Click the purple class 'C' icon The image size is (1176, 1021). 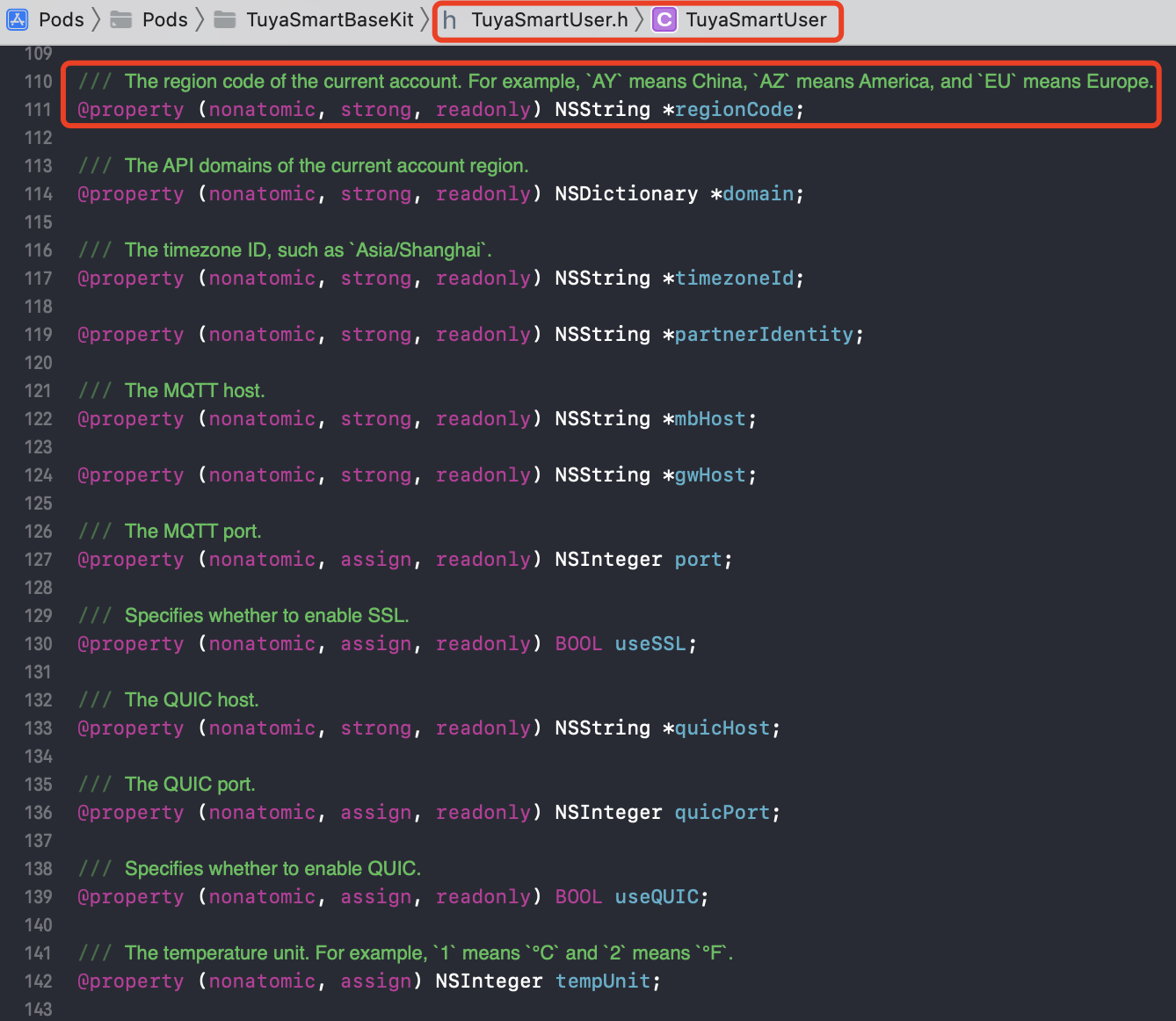664,19
